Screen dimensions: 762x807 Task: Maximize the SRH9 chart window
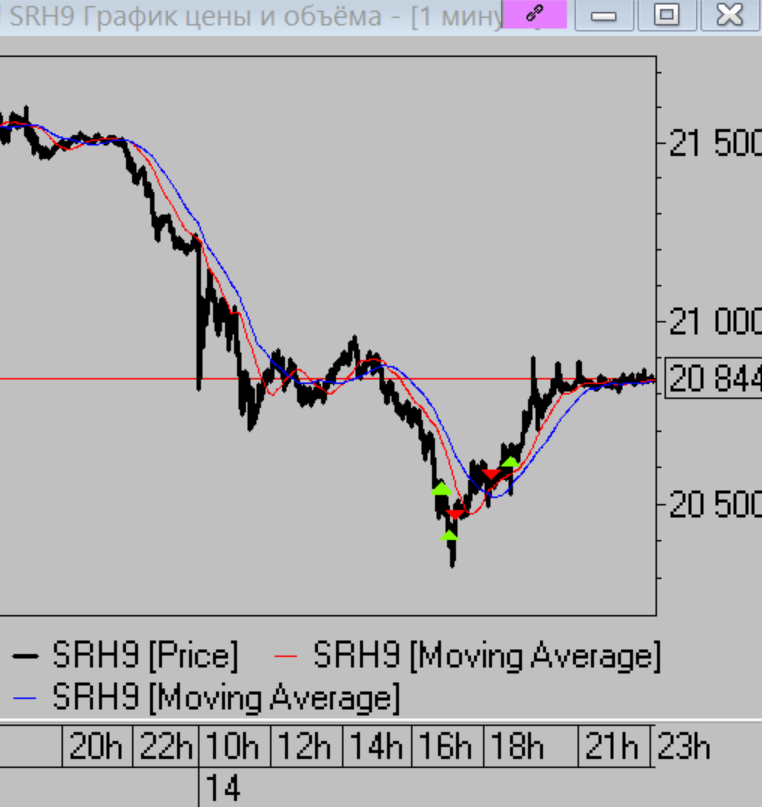coord(666,15)
